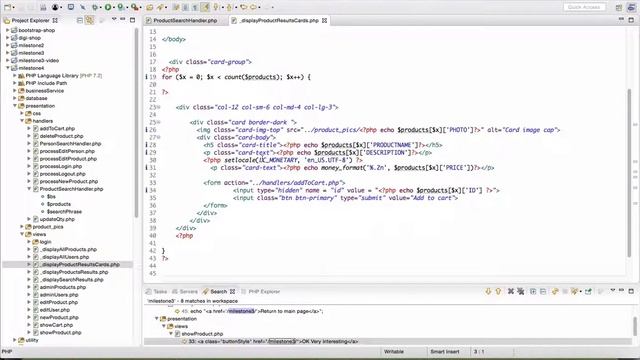The width and height of the screenshot is (640, 360).
Task: Click in the Quick Access field
Action: pos(584,7)
